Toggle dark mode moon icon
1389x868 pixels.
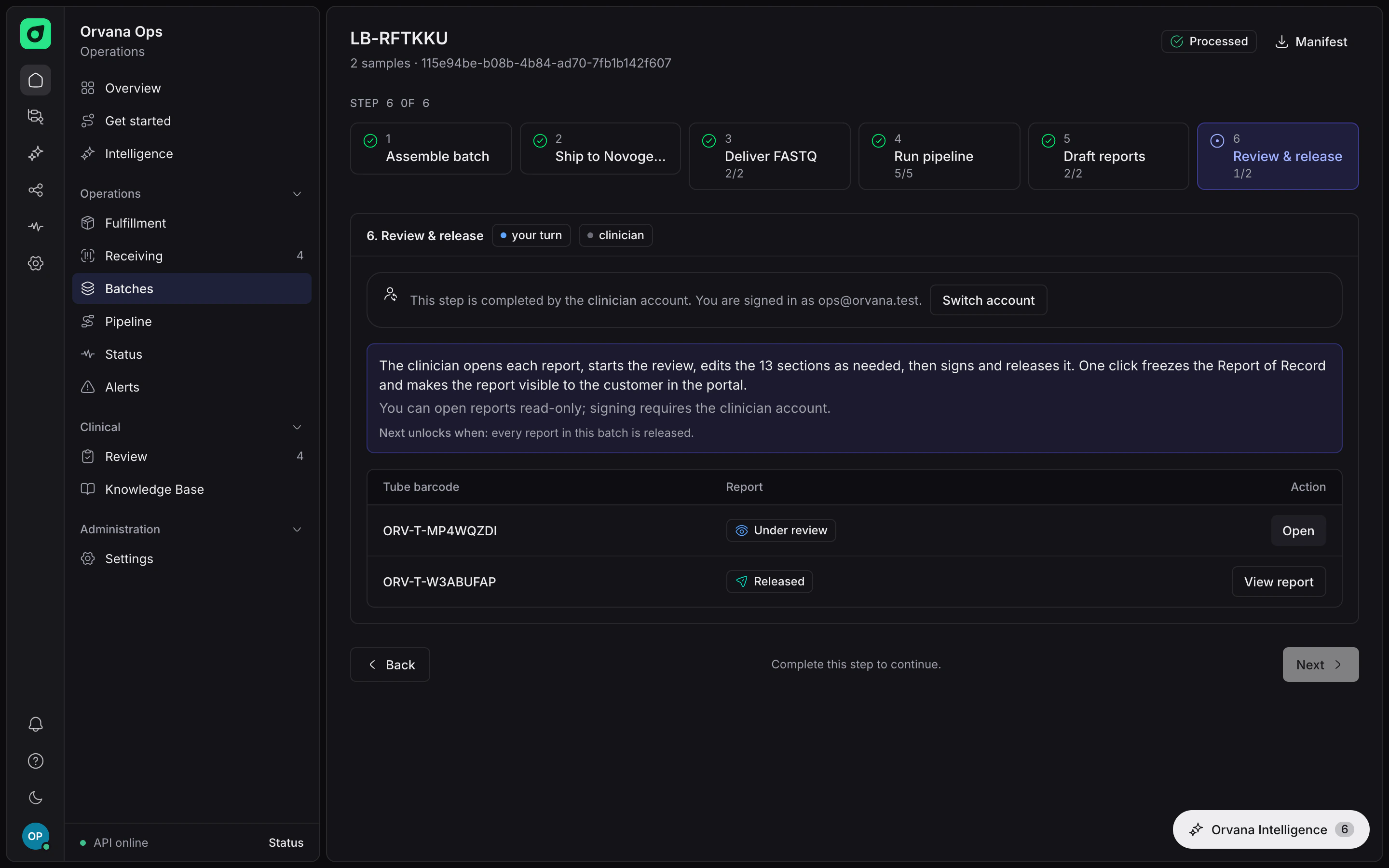pyautogui.click(x=36, y=798)
